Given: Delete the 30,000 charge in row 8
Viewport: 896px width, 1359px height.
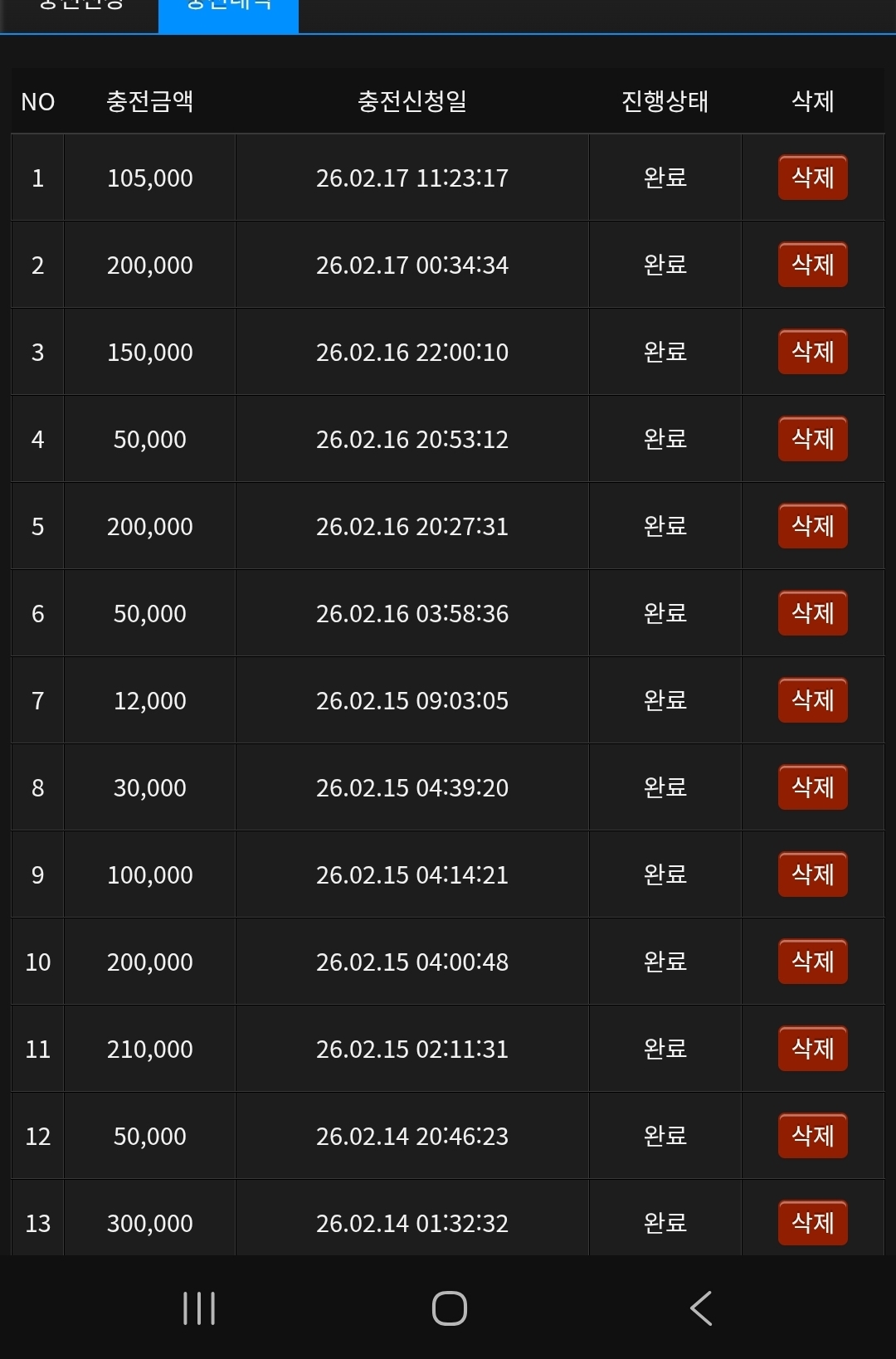Looking at the screenshot, I should (812, 787).
